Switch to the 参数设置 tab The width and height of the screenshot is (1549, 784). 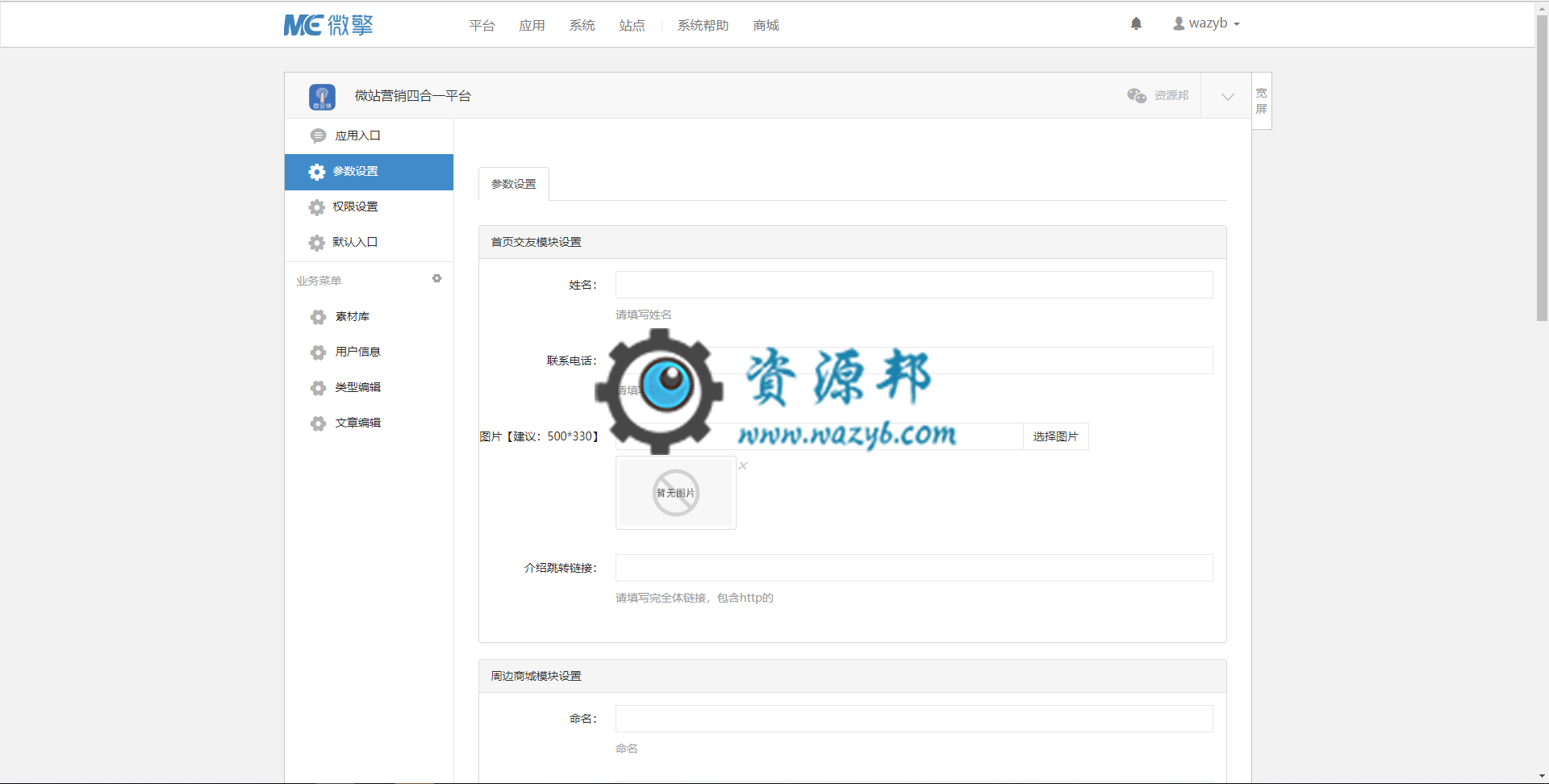pyautogui.click(x=514, y=184)
